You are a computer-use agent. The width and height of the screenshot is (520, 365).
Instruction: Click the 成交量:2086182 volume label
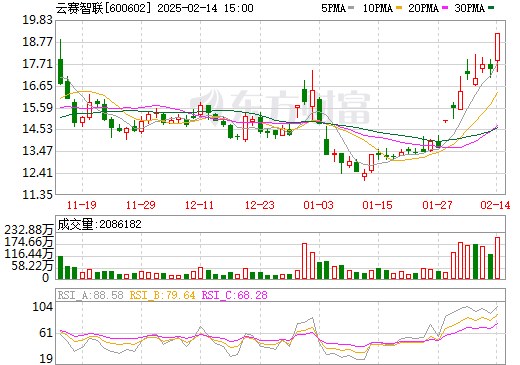coord(99,224)
